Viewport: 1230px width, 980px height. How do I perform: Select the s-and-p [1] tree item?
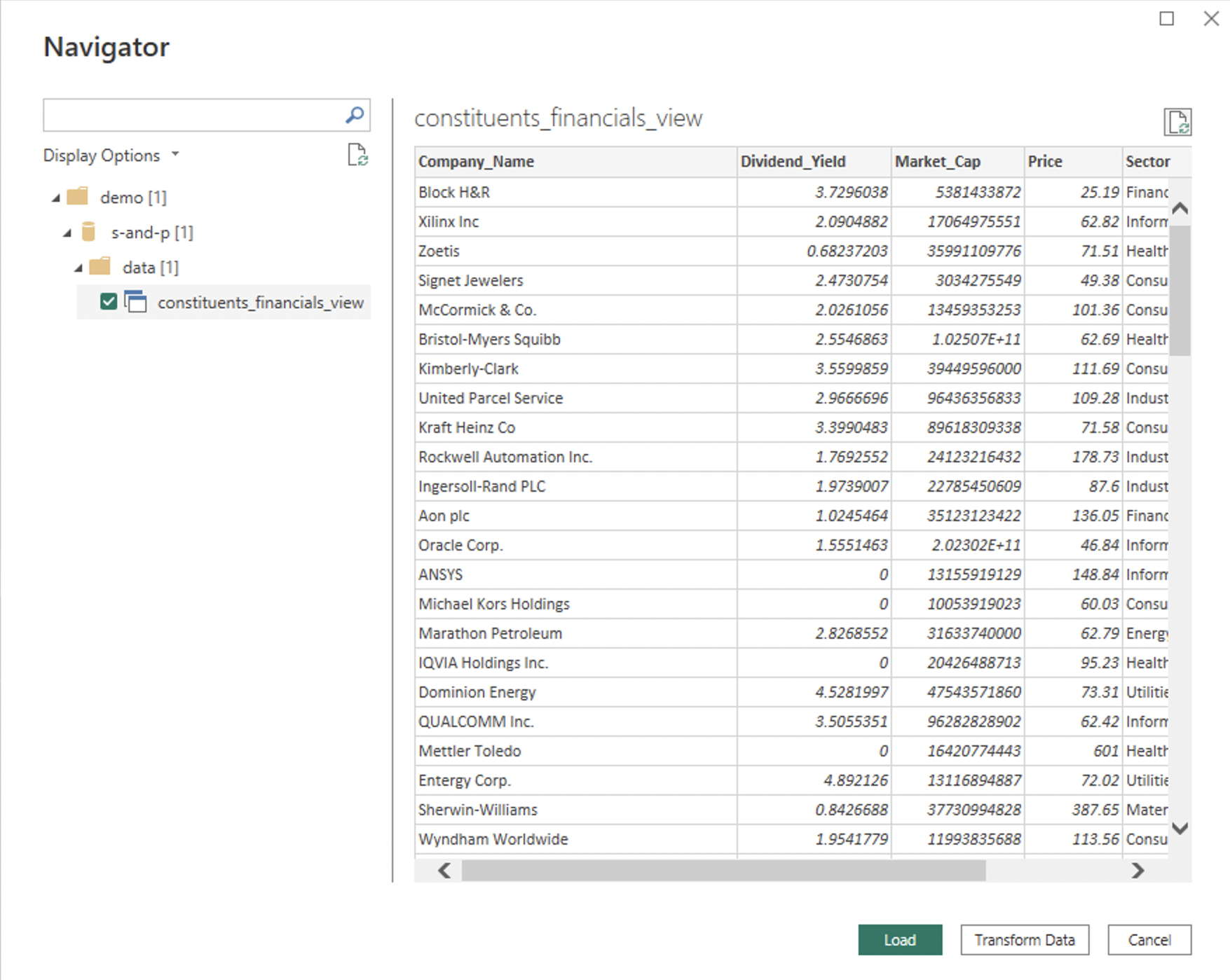[x=152, y=233]
